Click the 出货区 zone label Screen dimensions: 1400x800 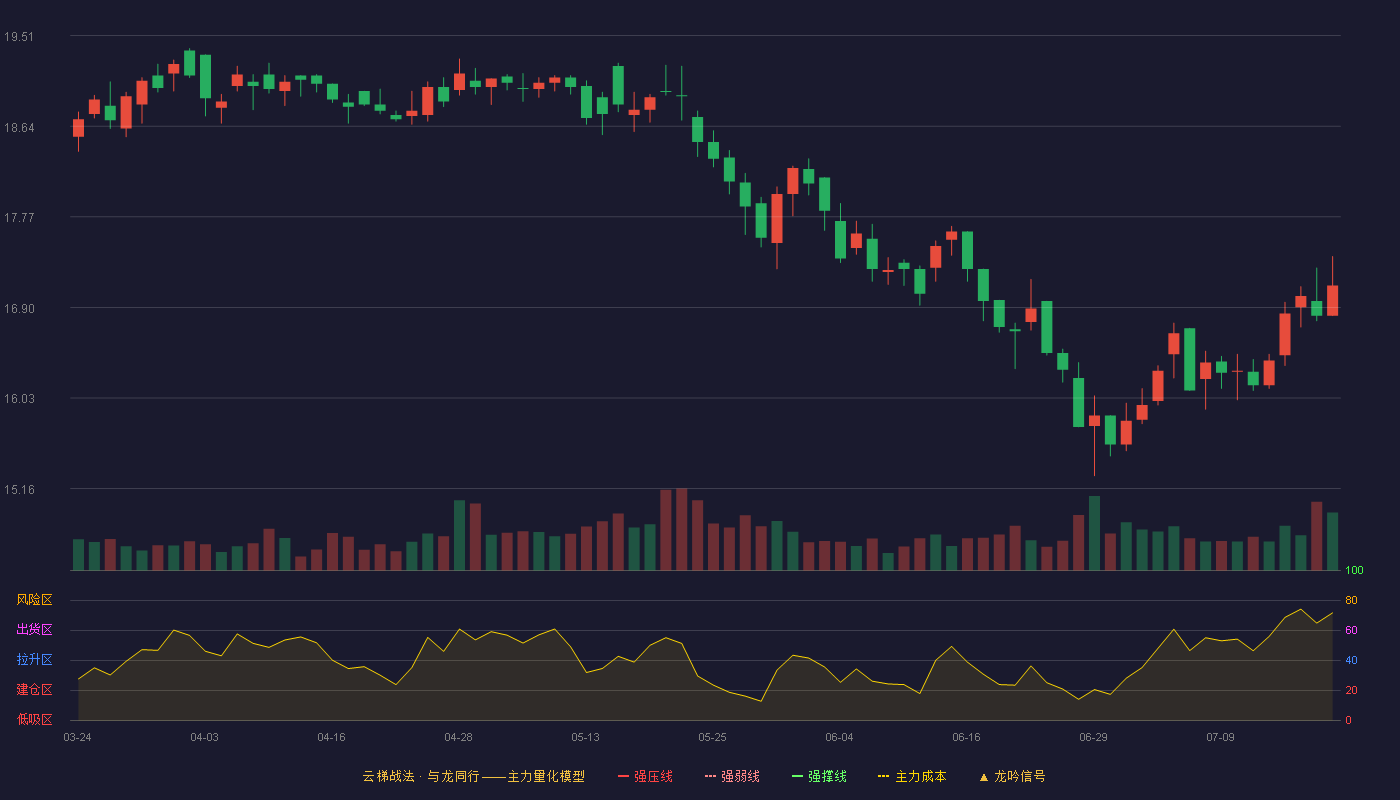point(34,630)
